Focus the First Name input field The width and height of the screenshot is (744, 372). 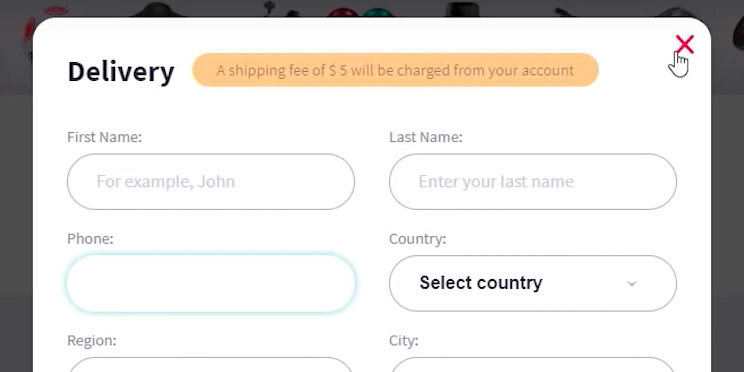211,181
